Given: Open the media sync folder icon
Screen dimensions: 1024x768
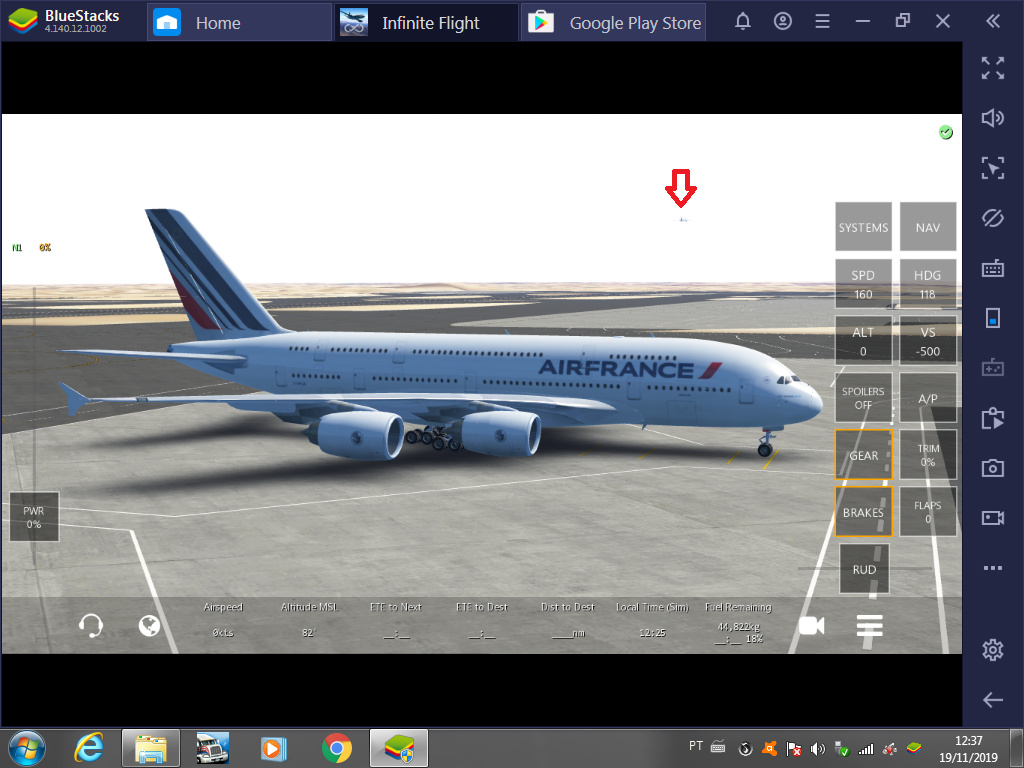Looking at the screenshot, I should (993, 418).
